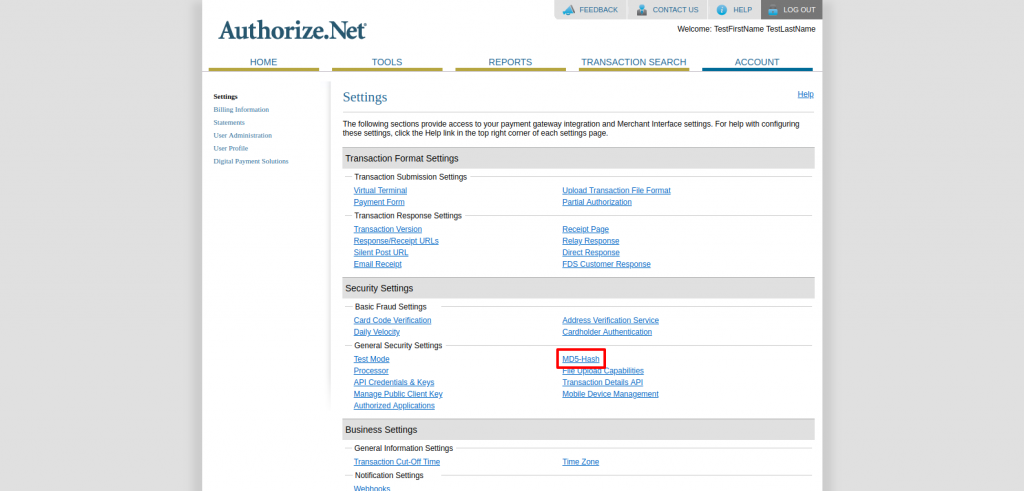Select the ACCOUNT tab
The height and width of the screenshot is (491, 1024).
point(757,63)
